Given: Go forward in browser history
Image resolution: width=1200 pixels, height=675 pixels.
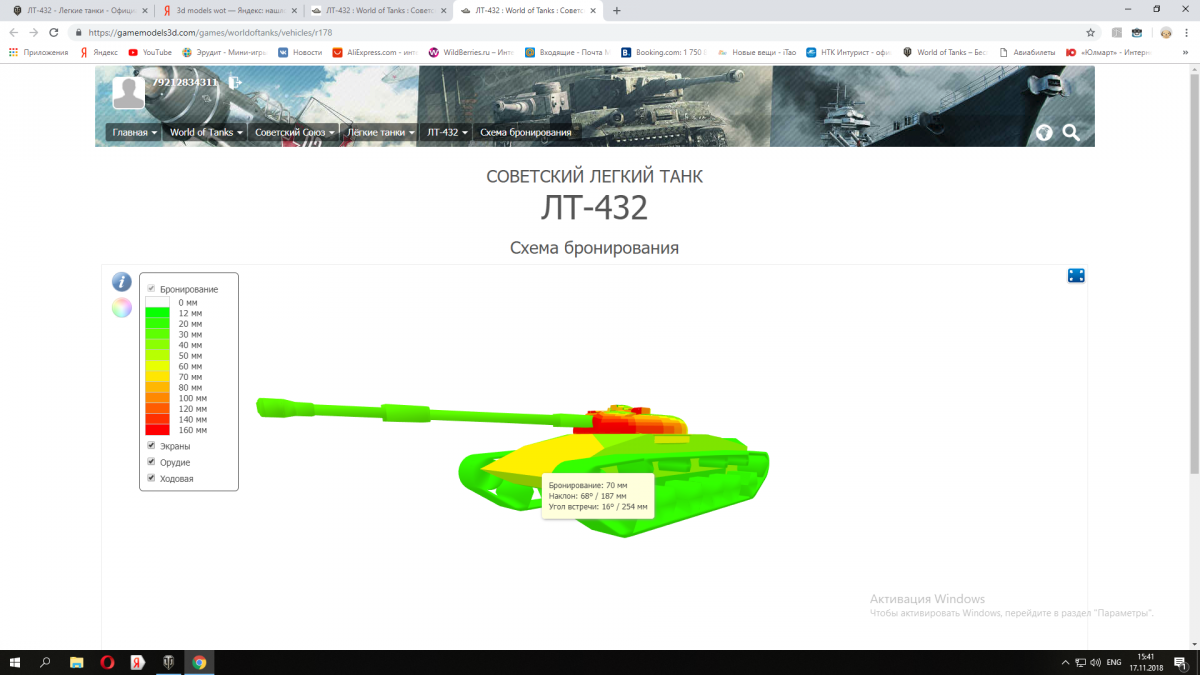Looking at the screenshot, I should click(34, 32).
